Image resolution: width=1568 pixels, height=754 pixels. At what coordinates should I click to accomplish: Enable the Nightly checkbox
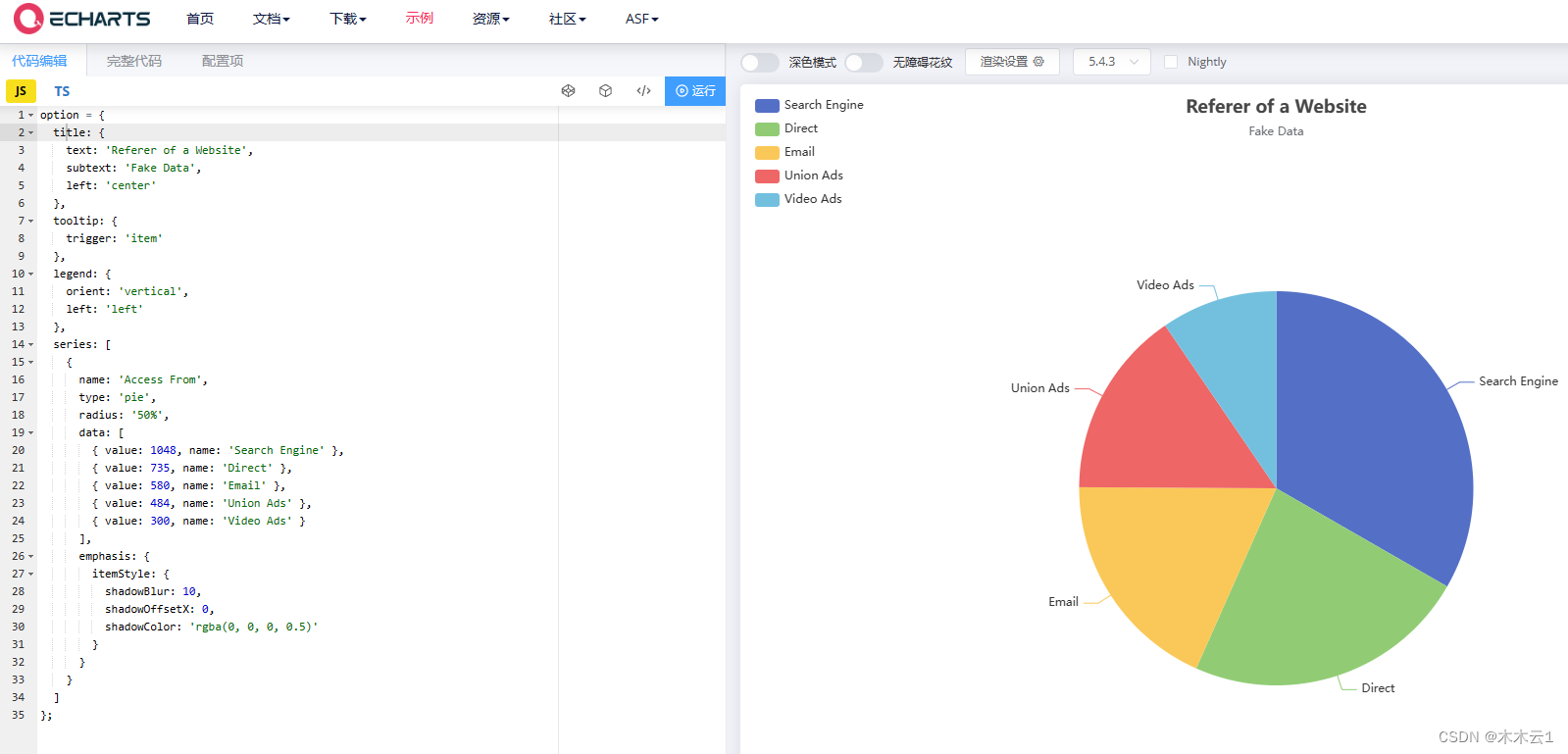[1171, 62]
